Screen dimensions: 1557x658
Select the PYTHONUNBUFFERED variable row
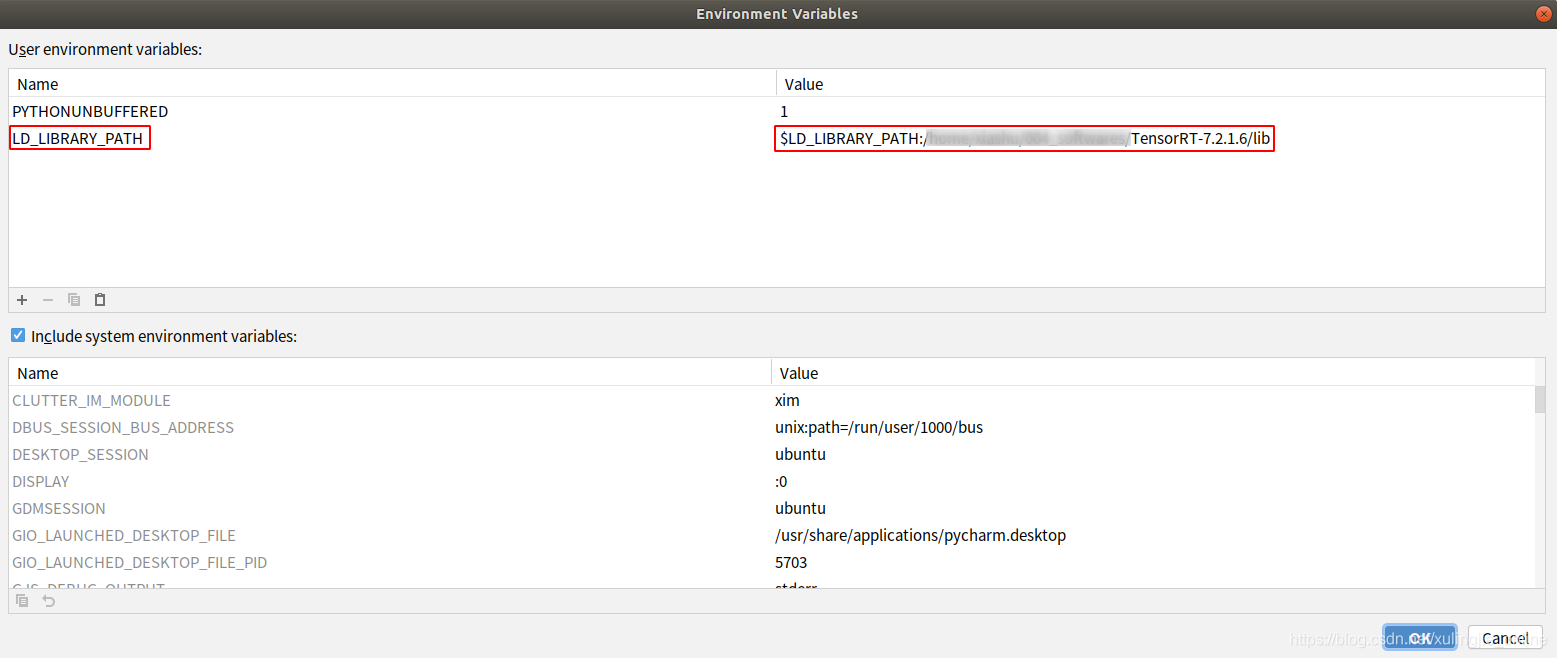click(x=90, y=111)
